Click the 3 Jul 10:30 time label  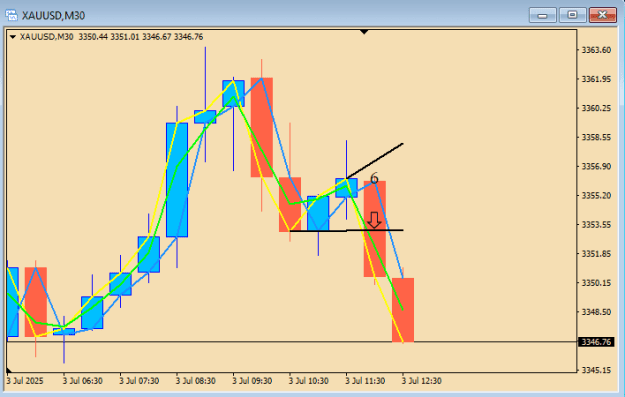[309, 381]
